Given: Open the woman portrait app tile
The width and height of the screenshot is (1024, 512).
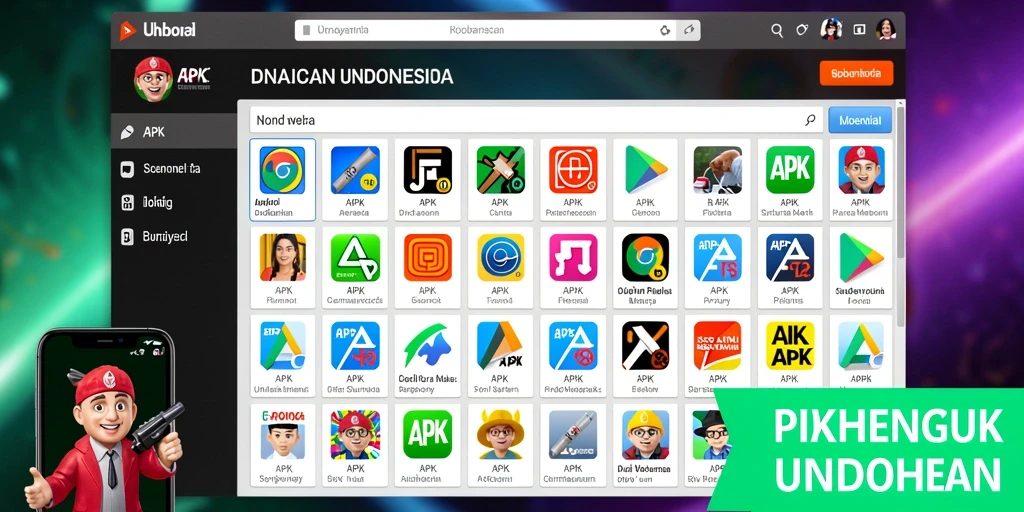Looking at the screenshot, I should coord(282,268).
